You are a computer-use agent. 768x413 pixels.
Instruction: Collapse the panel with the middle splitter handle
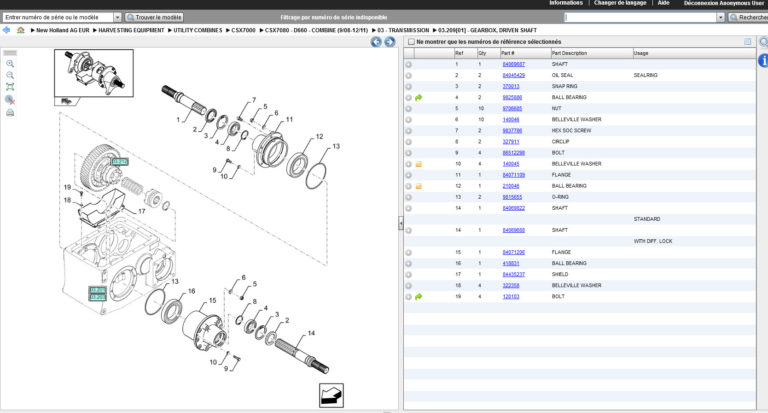pyautogui.click(x=401, y=223)
